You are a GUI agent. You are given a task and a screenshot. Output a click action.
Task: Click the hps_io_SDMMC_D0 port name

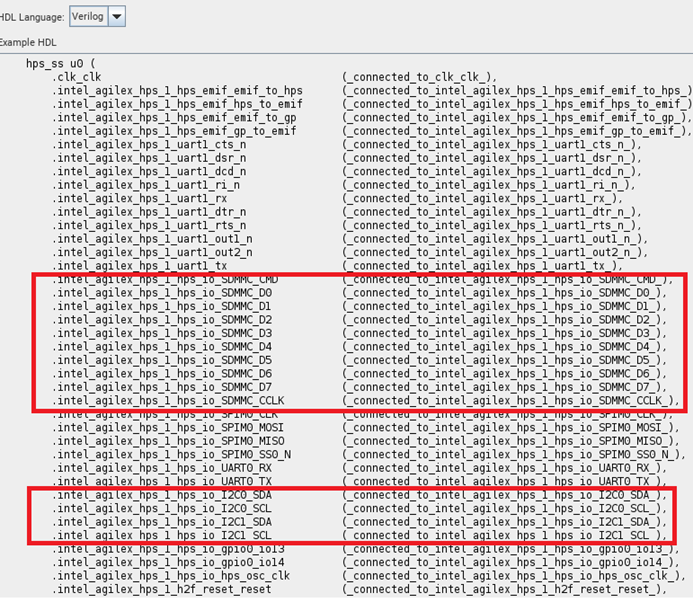pyautogui.click(x=162, y=292)
